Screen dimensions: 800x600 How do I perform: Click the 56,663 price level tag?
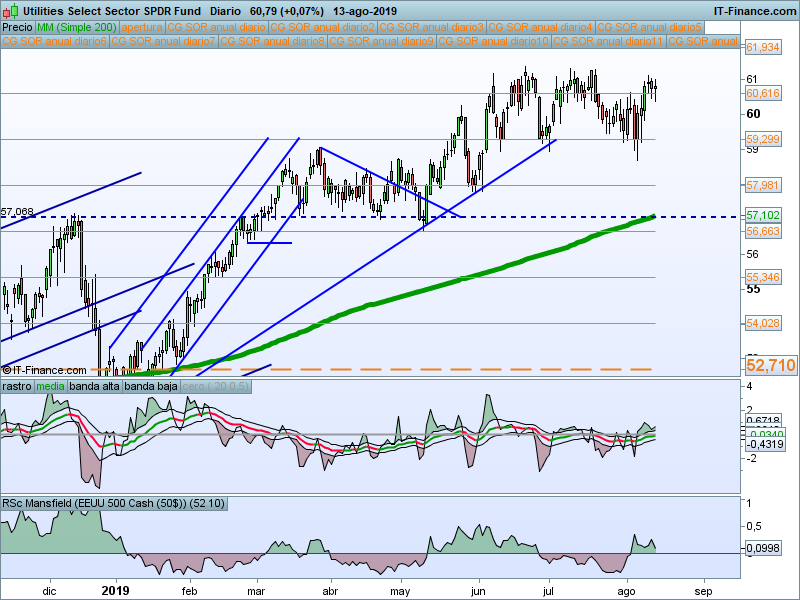(x=763, y=232)
